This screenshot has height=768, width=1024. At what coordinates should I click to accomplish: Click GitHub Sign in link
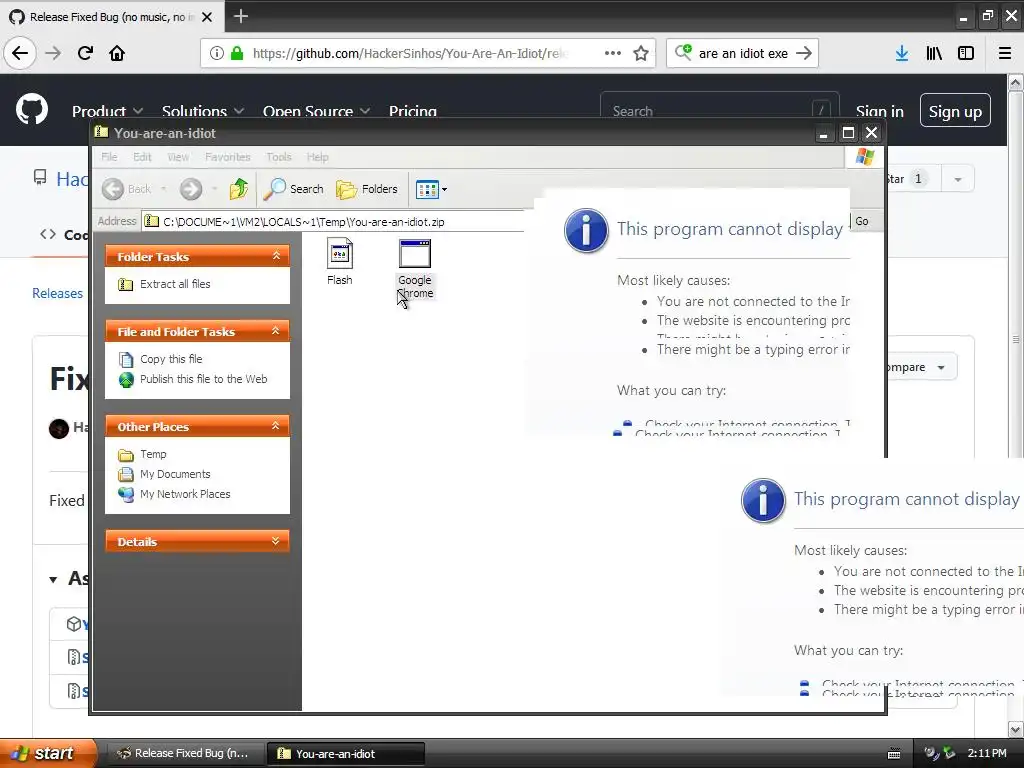(x=880, y=112)
